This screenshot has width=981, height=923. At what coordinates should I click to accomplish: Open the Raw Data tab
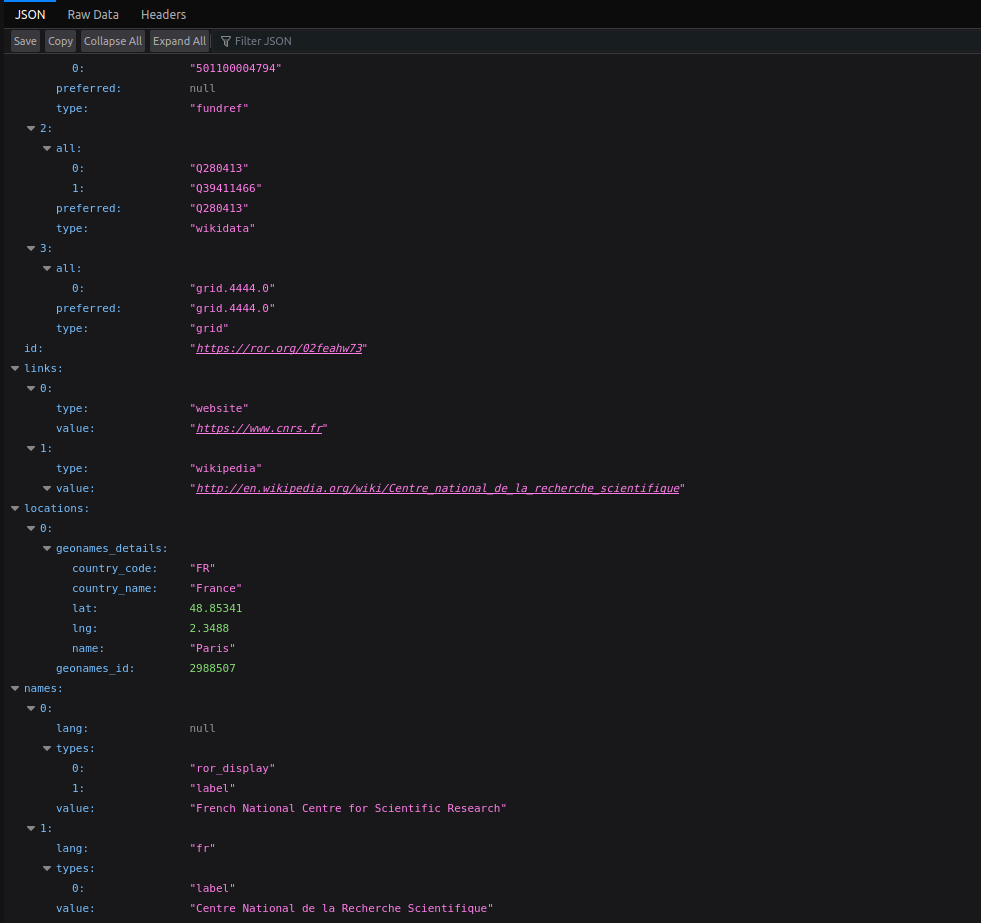pos(93,14)
